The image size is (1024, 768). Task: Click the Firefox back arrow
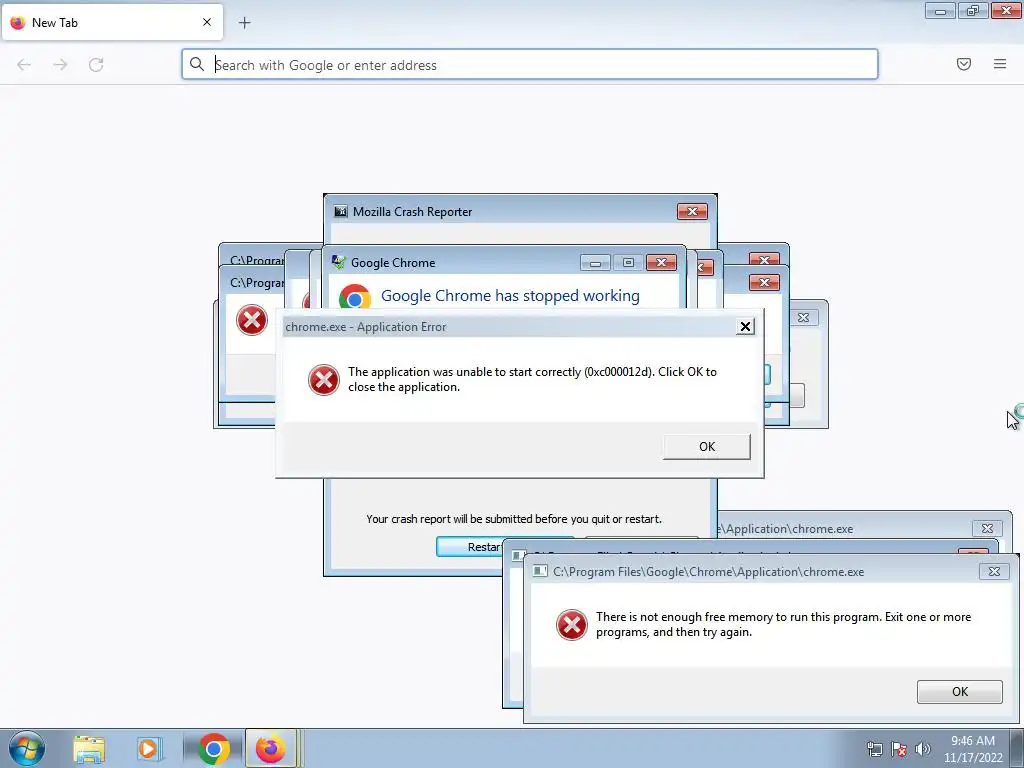coord(24,65)
